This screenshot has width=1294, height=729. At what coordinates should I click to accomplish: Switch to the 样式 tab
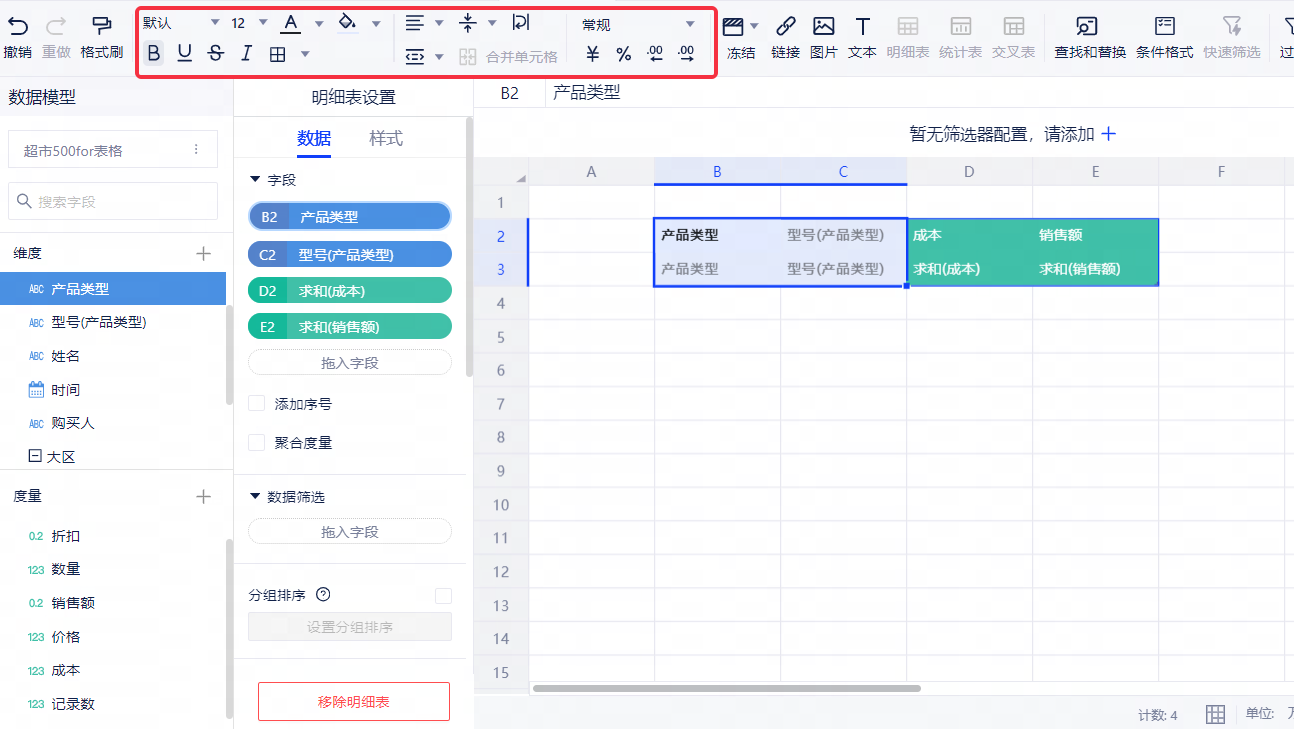click(x=386, y=139)
